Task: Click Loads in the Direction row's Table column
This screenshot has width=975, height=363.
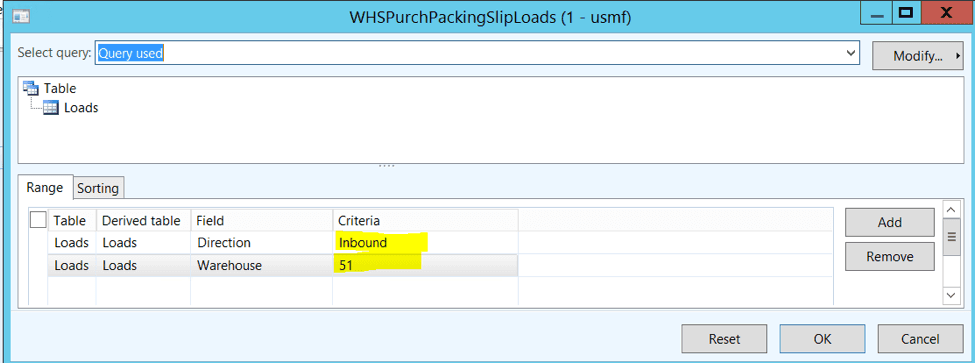Action: (72, 242)
